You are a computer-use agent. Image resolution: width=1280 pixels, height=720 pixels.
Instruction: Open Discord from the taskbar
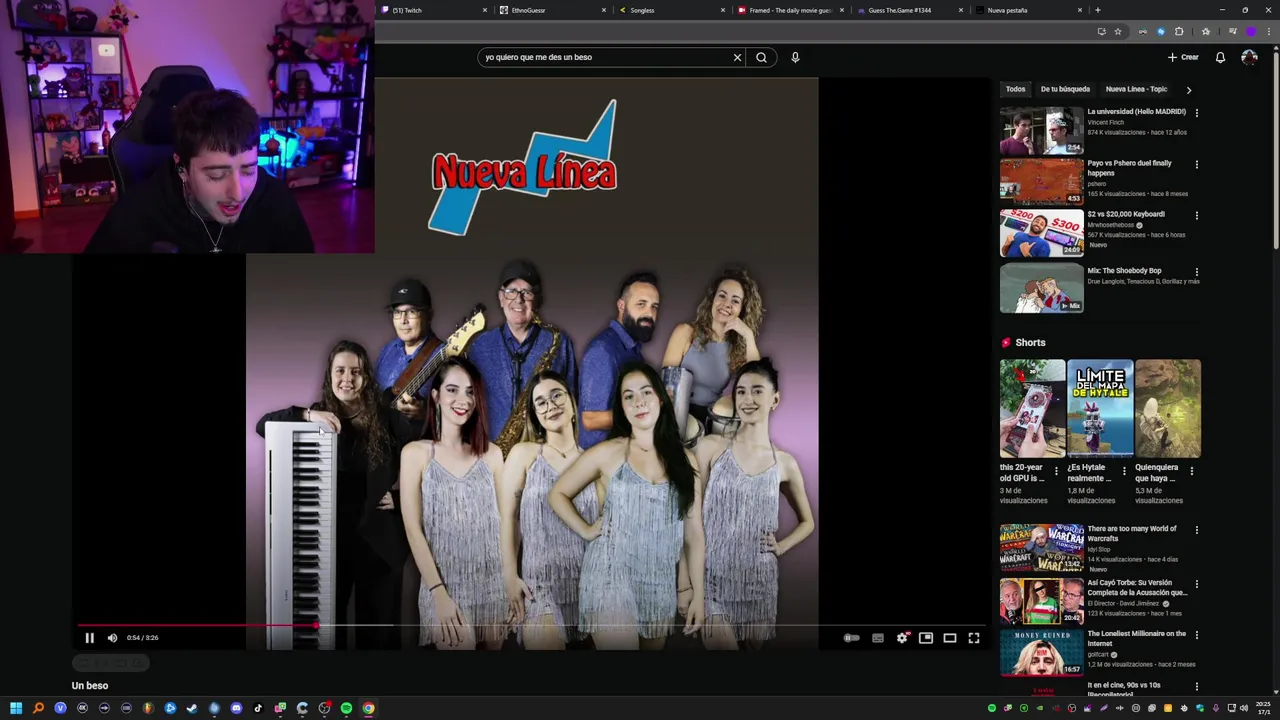(236, 708)
